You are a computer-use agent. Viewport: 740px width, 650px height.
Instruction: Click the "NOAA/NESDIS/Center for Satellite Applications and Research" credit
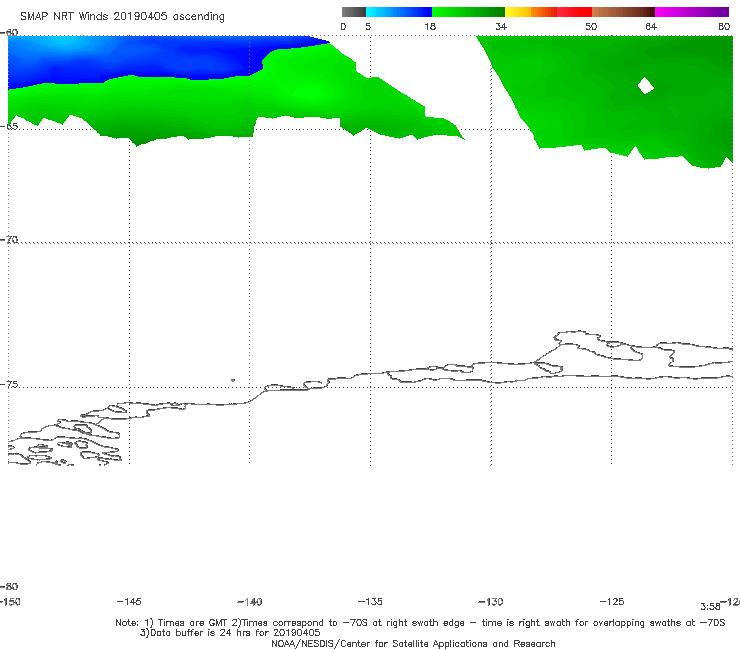pos(413,644)
